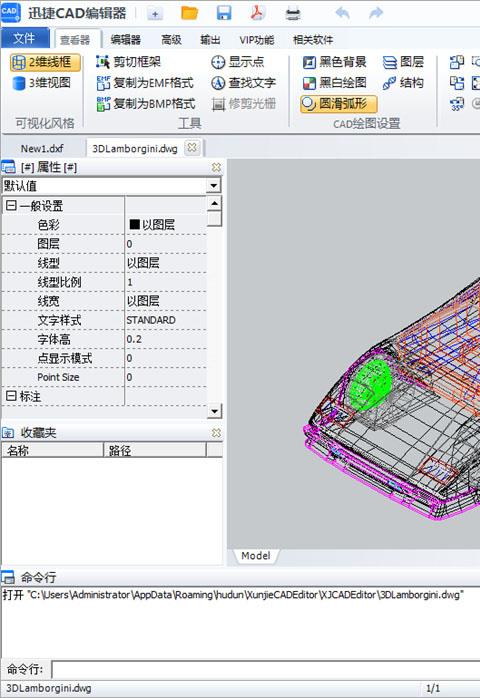Edit the 图层 value 0

click(166, 243)
